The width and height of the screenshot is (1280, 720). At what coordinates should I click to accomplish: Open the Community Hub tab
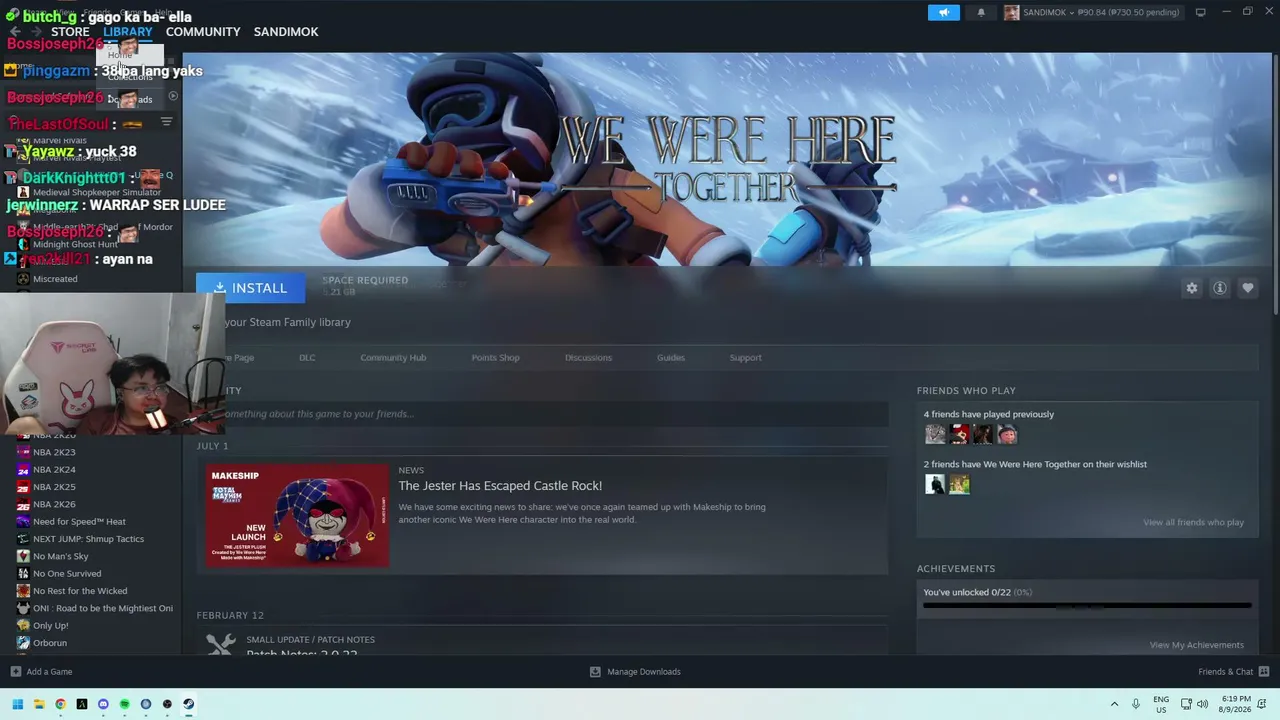tap(393, 358)
